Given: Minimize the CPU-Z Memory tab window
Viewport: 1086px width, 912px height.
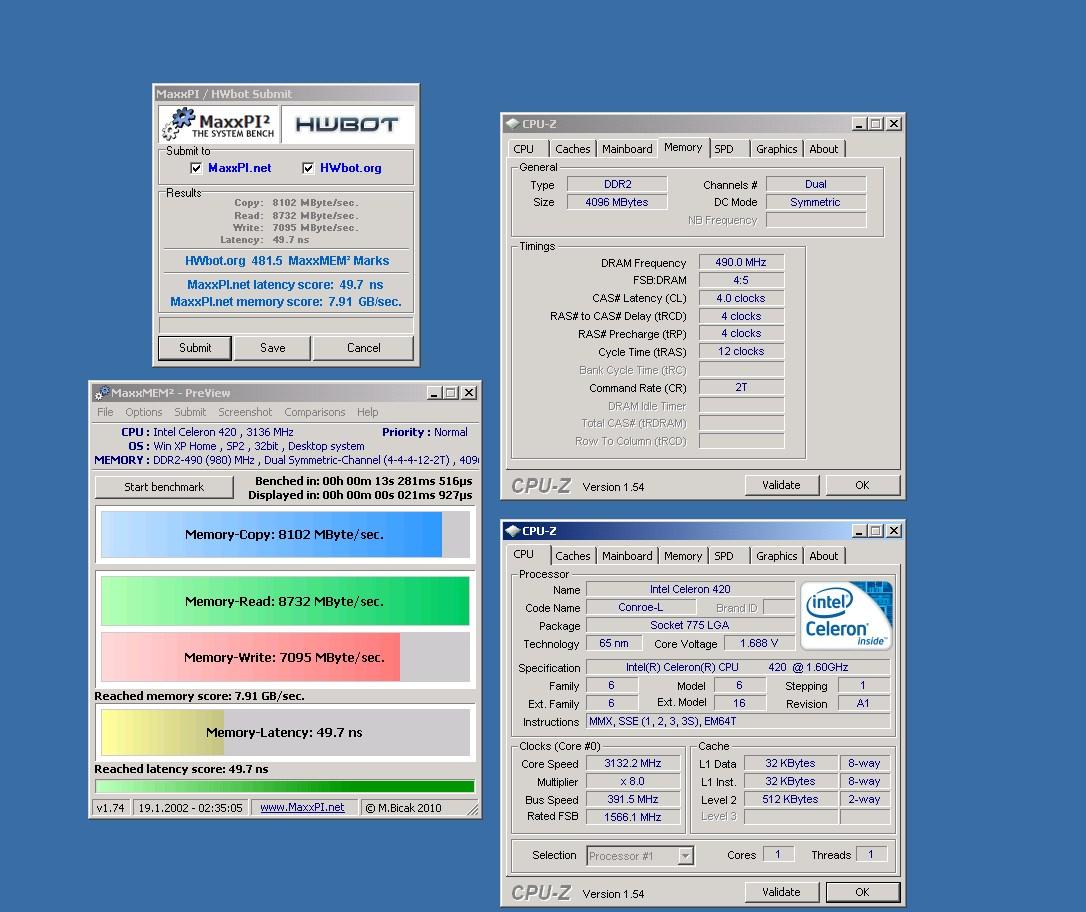Looking at the screenshot, I should point(859,124).
